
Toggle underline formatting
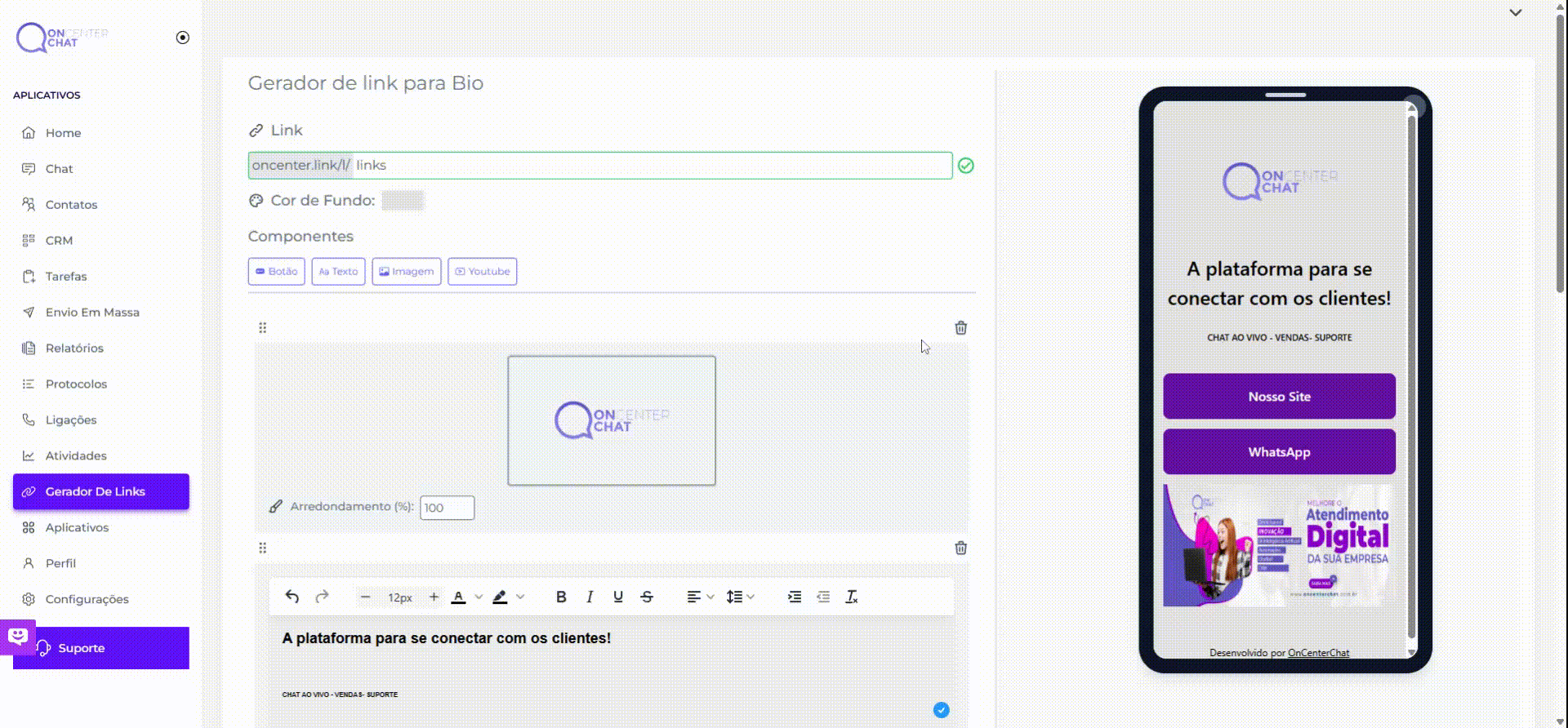(x=617, y=597)
